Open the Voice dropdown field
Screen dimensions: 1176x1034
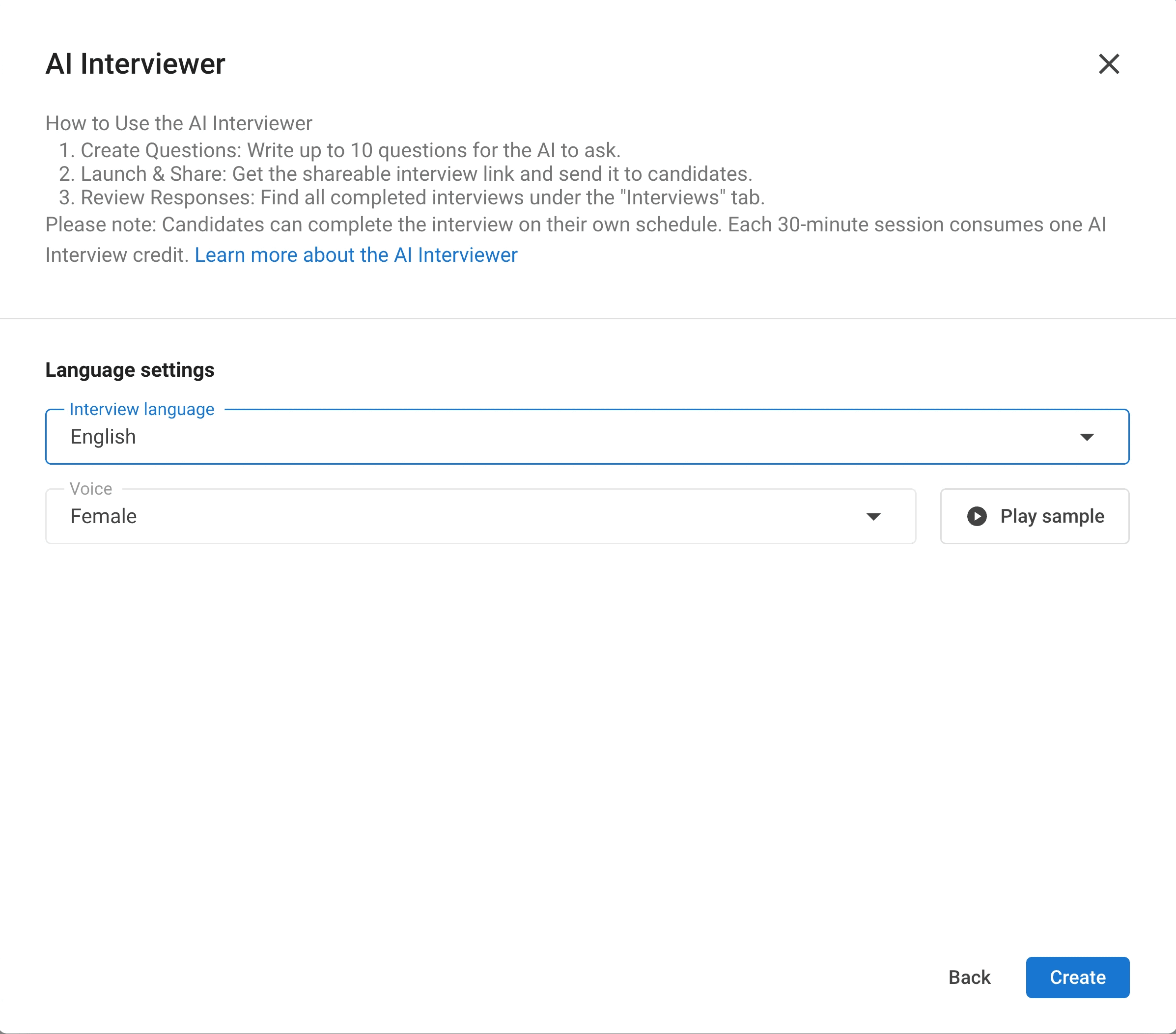(x=480, y=516)
